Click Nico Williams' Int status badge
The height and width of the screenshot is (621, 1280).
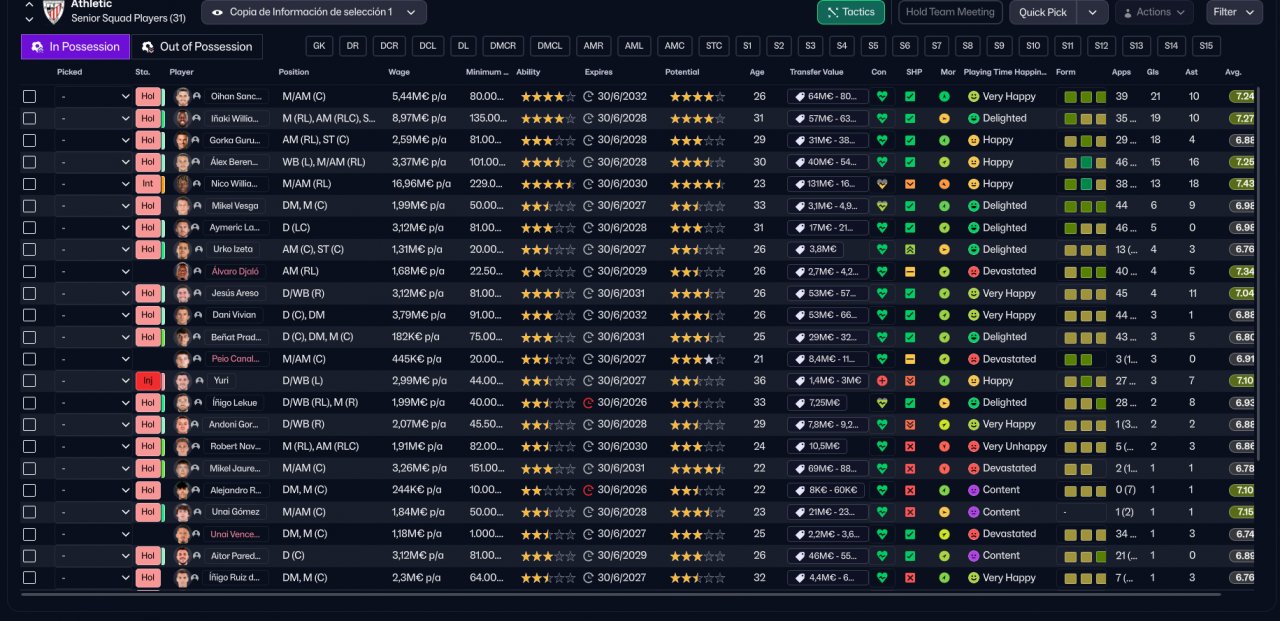click(148, 184)
